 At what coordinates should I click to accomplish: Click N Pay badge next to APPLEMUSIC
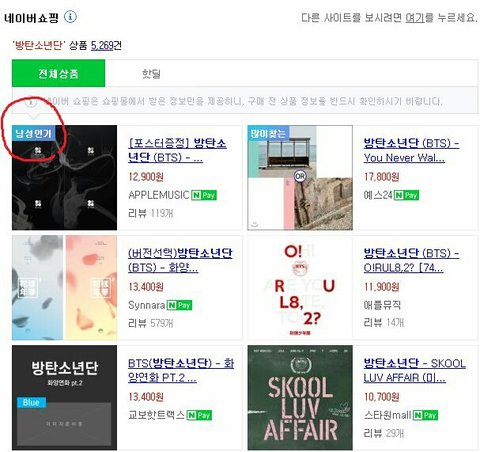click(x=204, y=195)
